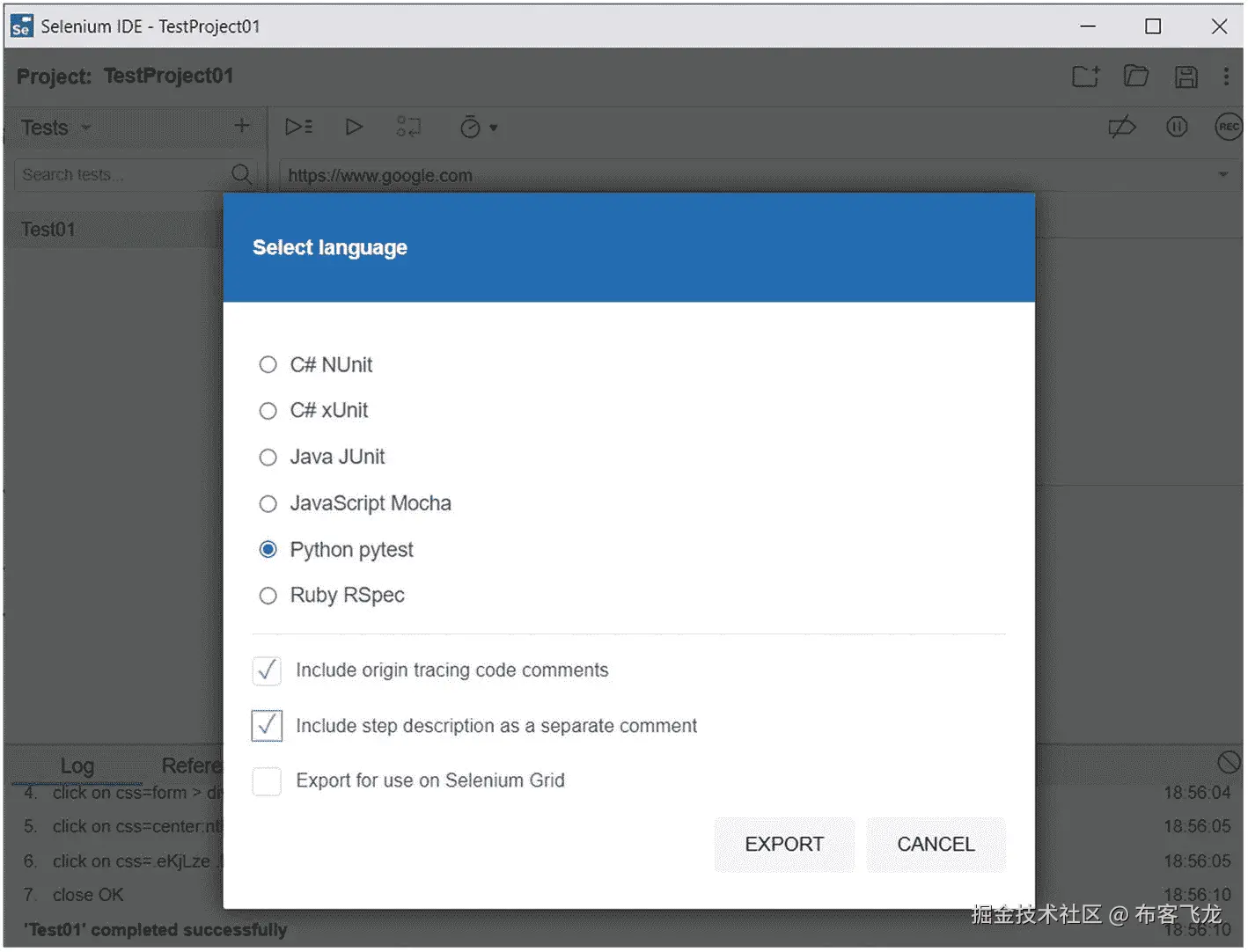Enable Export for use on Selenium Grid

267,781
